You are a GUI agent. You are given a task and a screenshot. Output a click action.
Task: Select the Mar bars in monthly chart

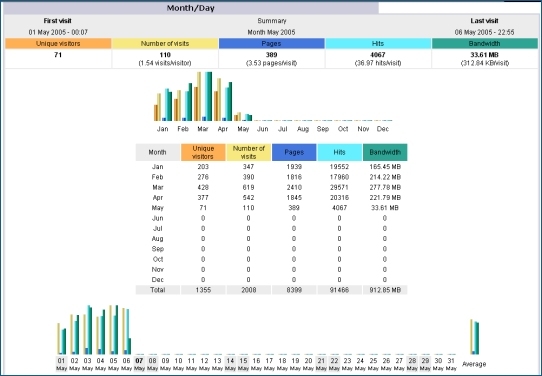[203, 96]
